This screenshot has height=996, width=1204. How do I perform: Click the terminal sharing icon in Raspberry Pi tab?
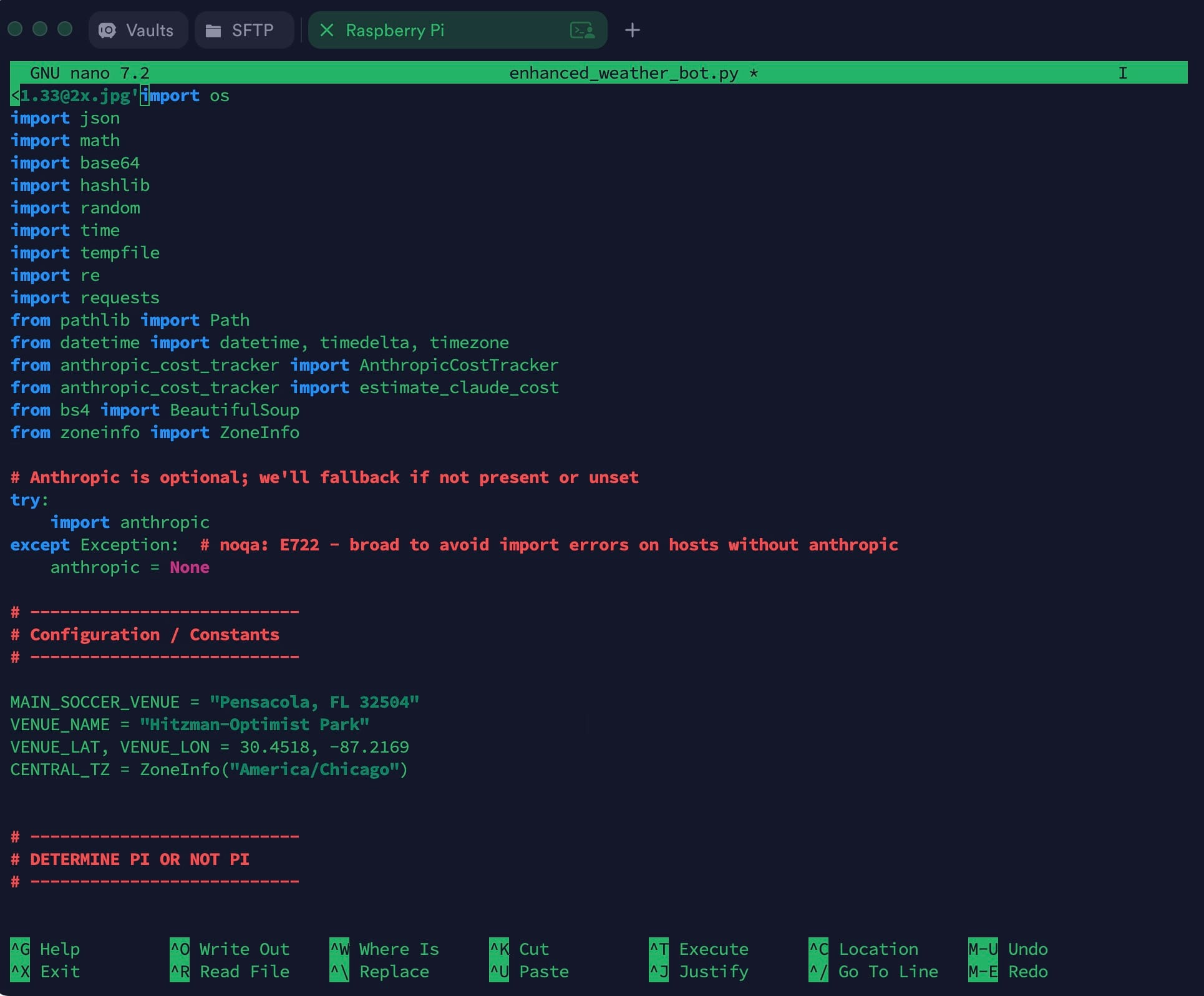tap(582, 30)
